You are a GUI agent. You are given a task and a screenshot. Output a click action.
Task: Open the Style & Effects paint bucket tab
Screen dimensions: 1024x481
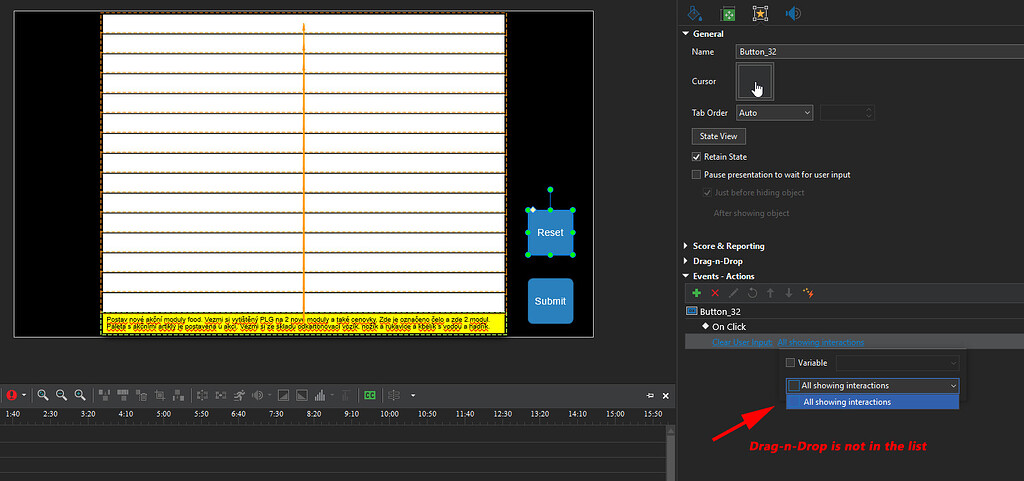click(x=696, y=13)
